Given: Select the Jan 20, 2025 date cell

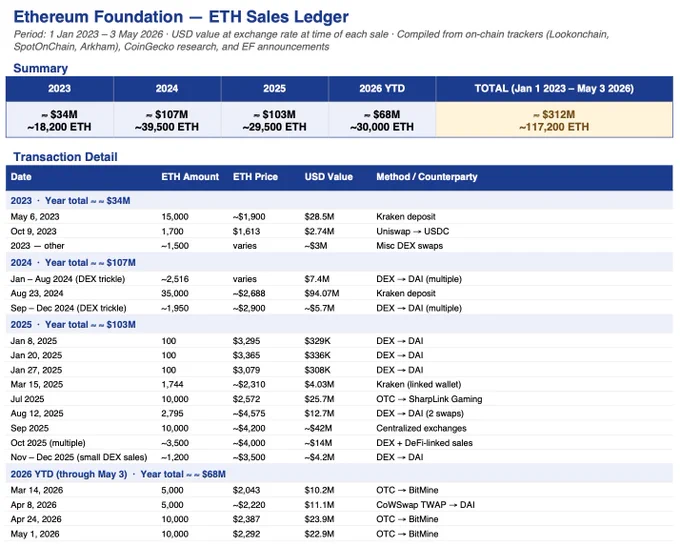Looking at the screenshot, I should pos(36,356).
